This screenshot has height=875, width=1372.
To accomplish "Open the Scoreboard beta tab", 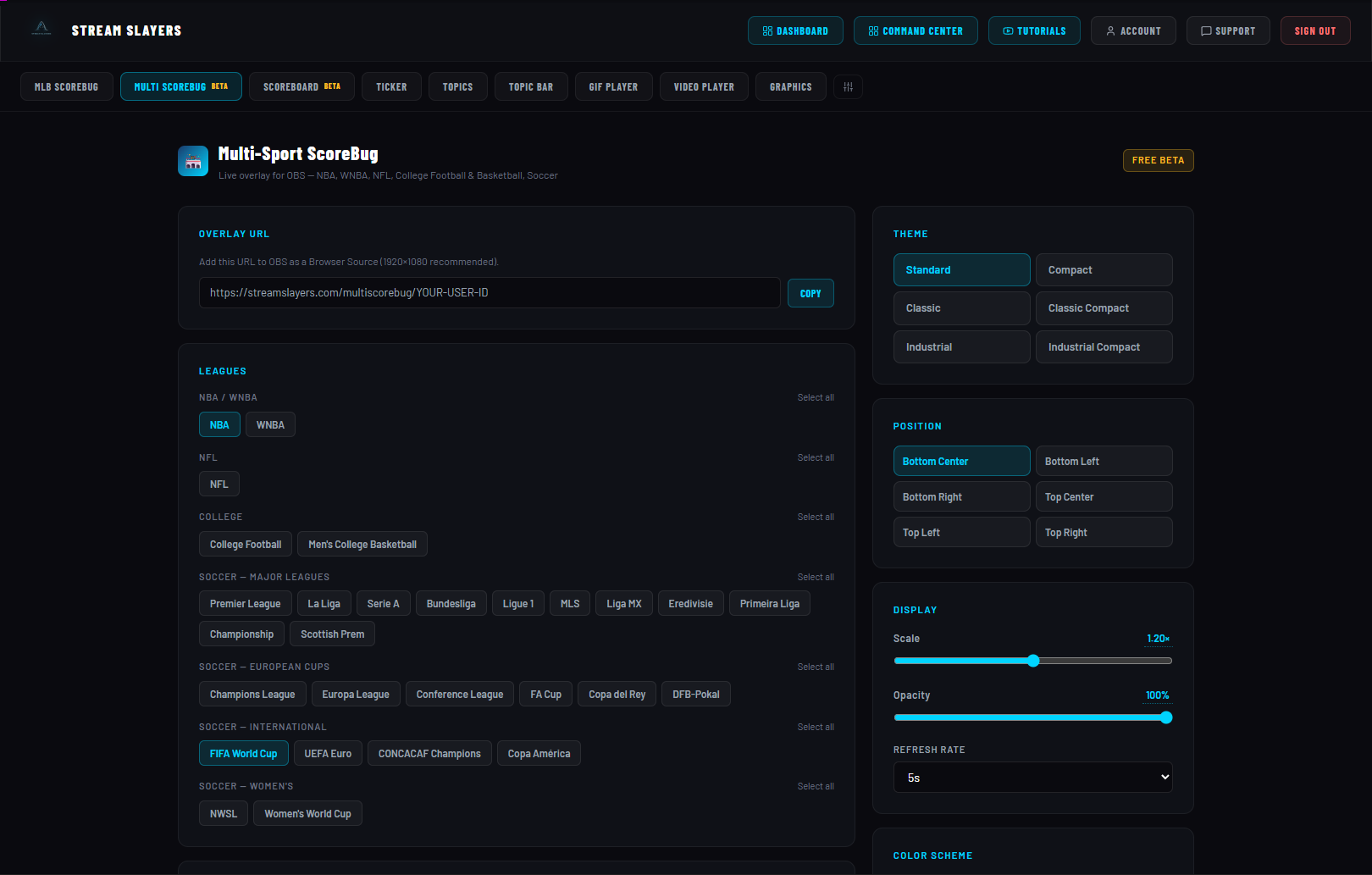I will tap(302, 86).
